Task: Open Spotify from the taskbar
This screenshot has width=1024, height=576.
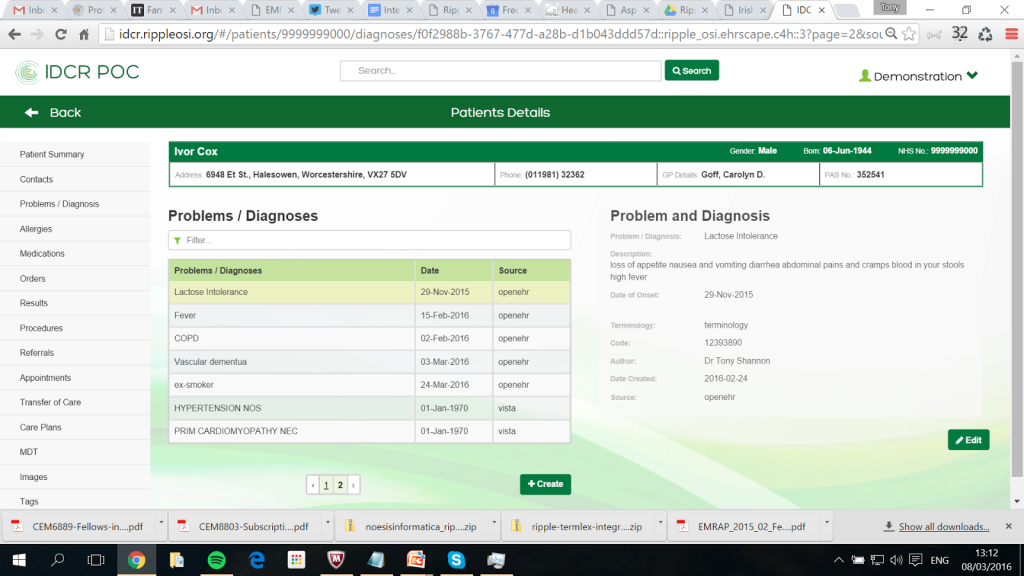Action: 217,561
